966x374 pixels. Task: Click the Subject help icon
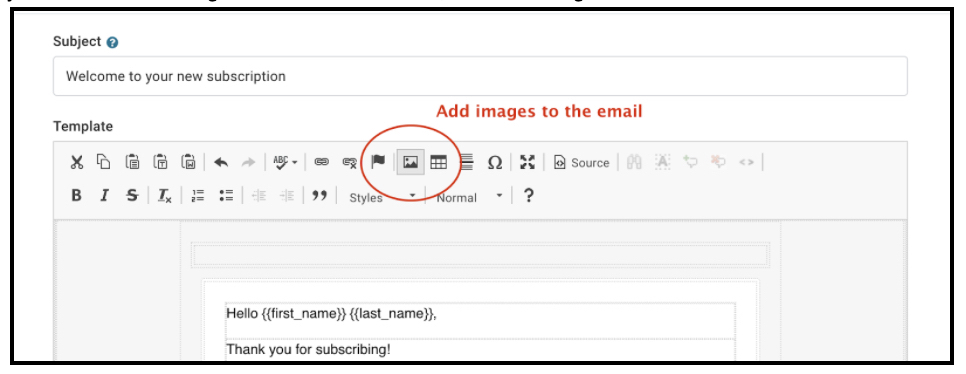[x=112, y=43]
